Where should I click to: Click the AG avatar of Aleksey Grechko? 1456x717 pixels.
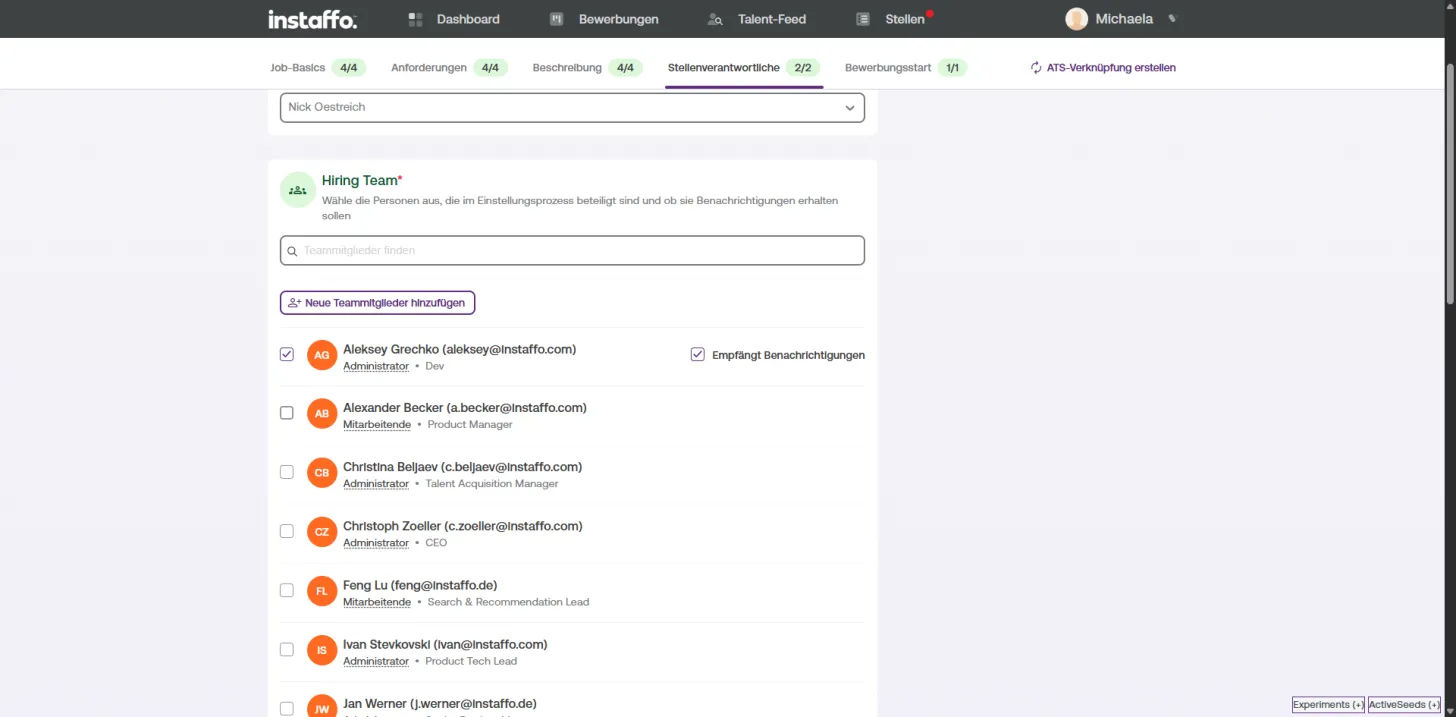tap(322, 355)
